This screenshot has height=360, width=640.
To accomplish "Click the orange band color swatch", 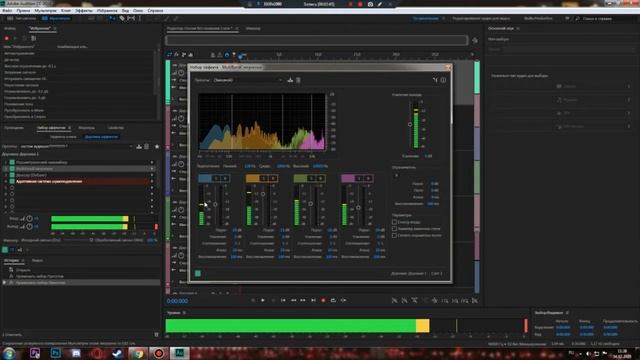I will tap(253, 178).
